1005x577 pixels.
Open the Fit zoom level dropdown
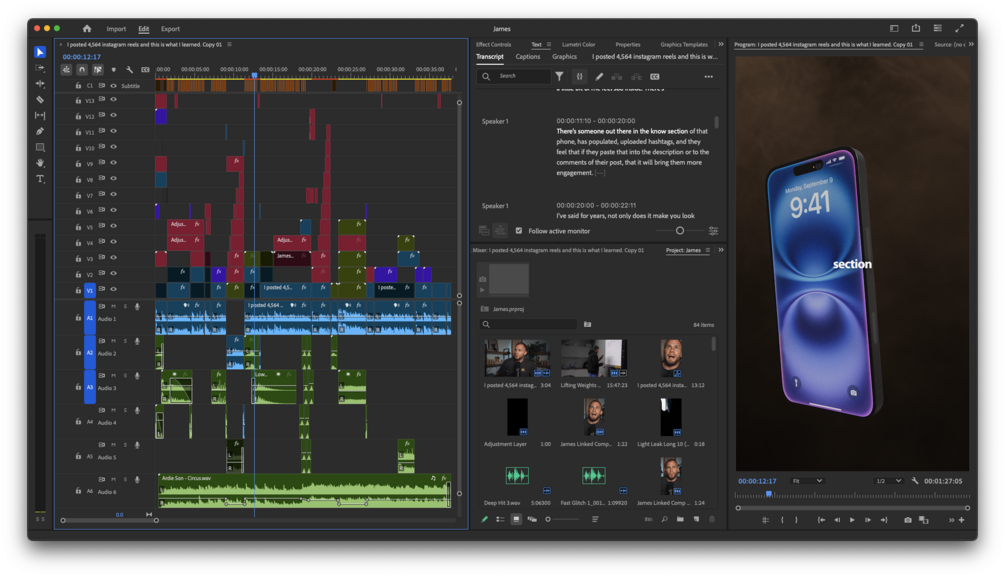pyautogui.click(x=807, y=481)
